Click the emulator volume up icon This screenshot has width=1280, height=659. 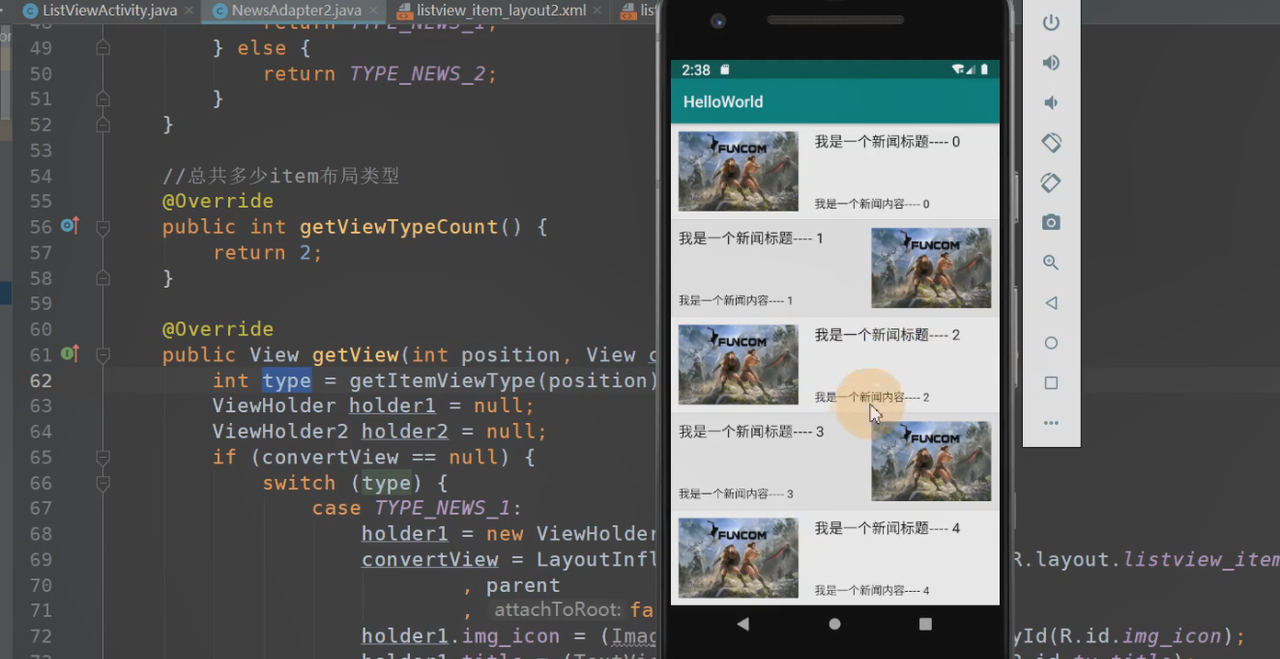coord(1051,63)
